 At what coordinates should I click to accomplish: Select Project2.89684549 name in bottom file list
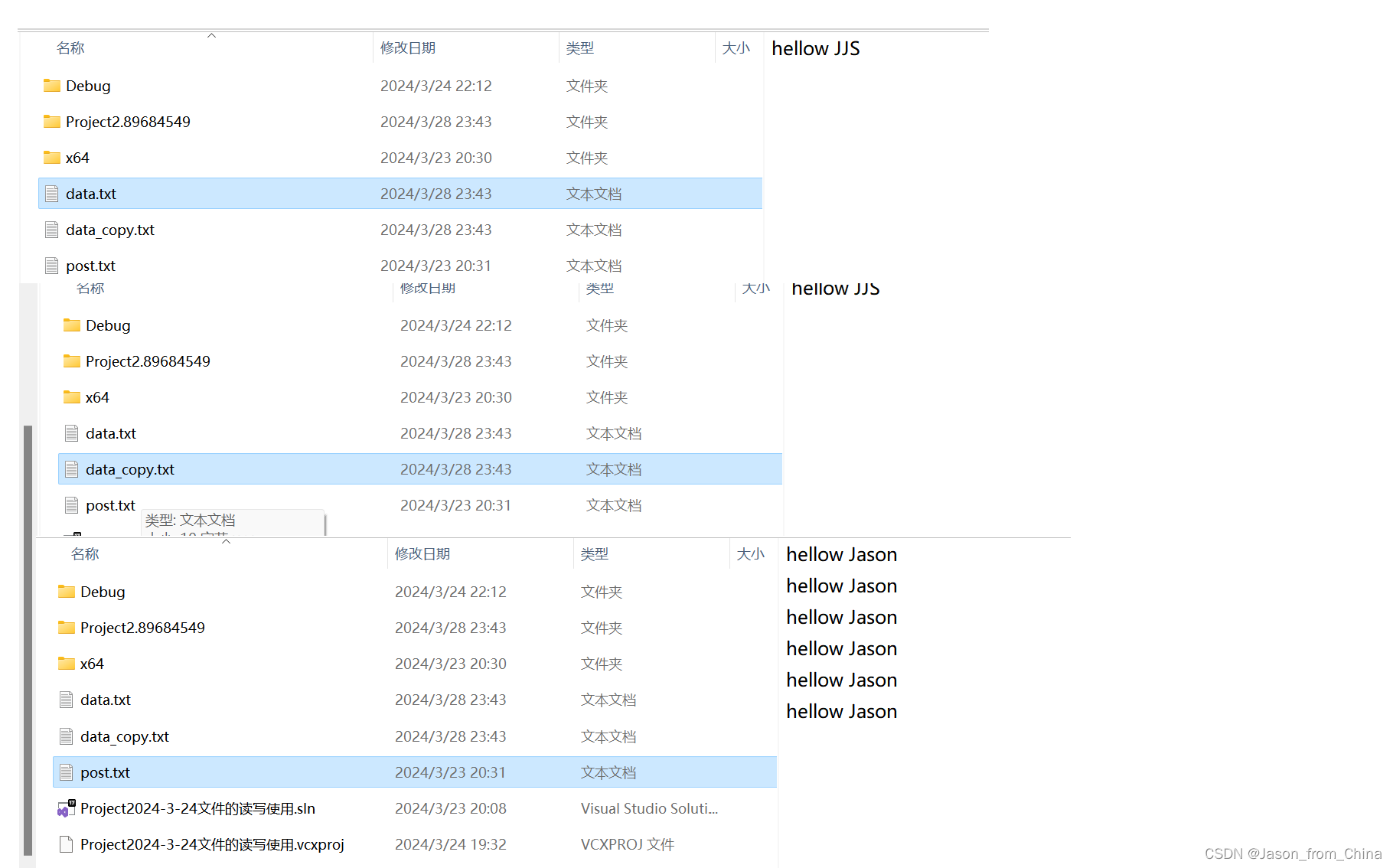142,628
